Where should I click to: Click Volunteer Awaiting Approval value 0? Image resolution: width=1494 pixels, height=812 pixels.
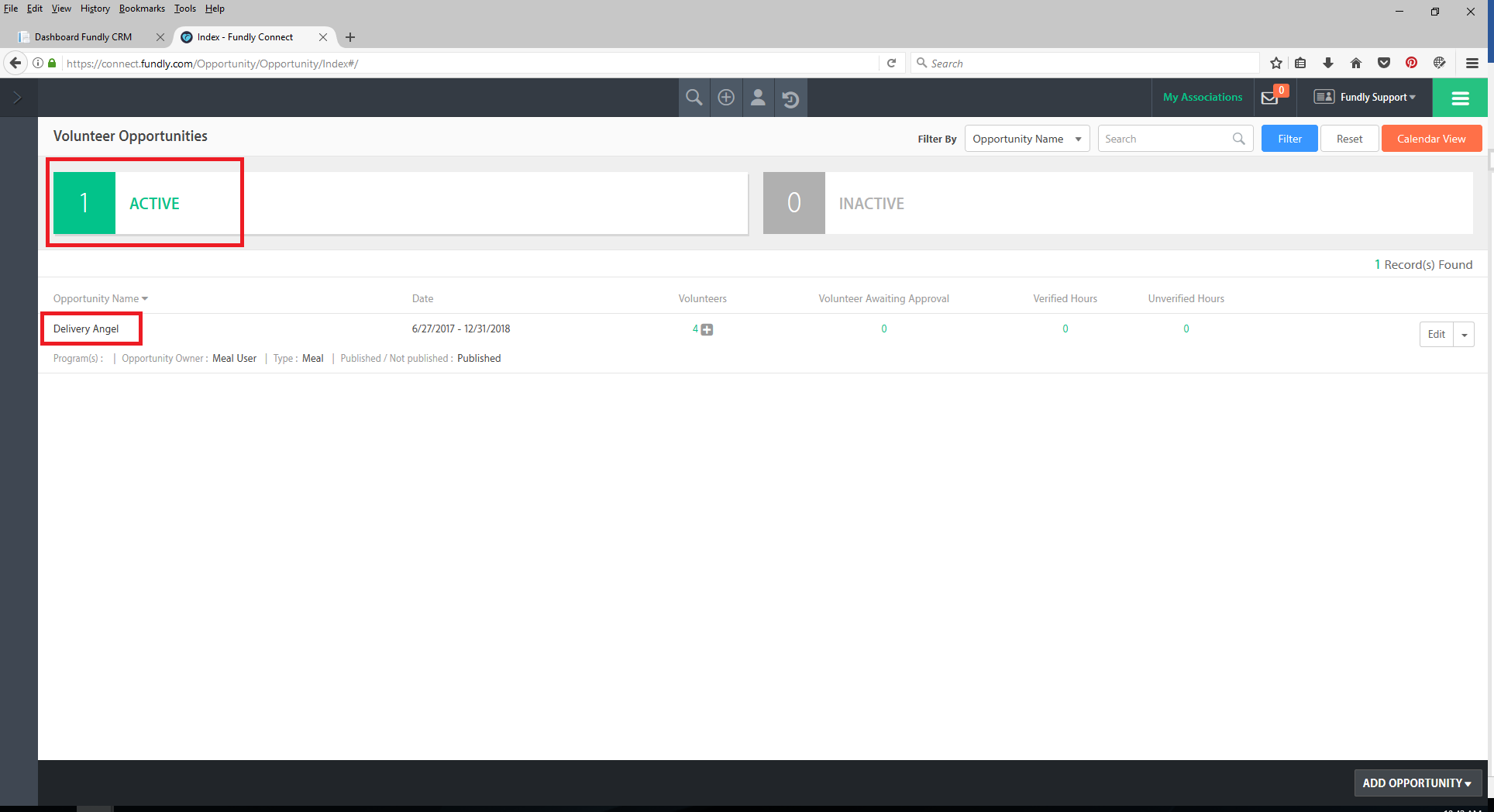(x=883, y=329)
